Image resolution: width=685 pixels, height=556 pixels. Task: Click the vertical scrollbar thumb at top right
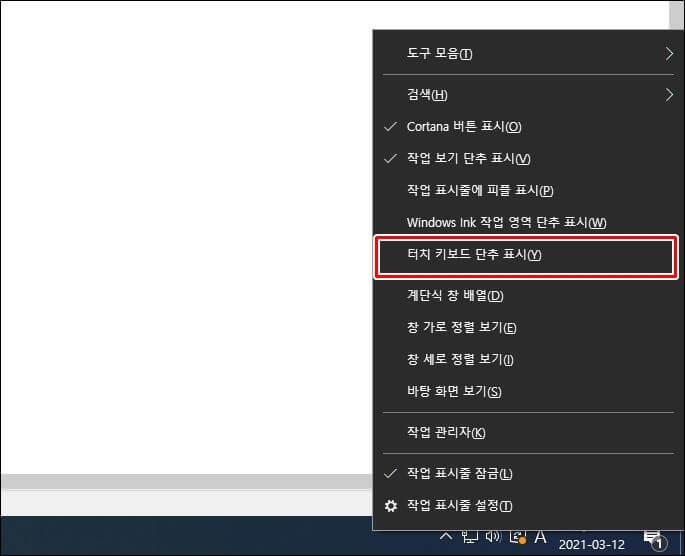(676, 15)
